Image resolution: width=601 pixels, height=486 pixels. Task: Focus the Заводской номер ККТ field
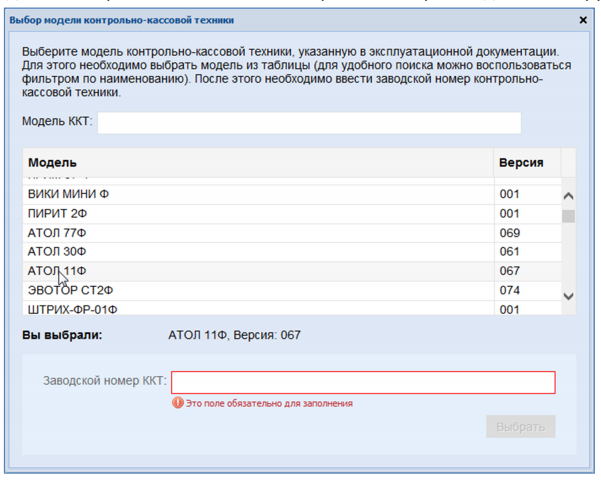363,382
